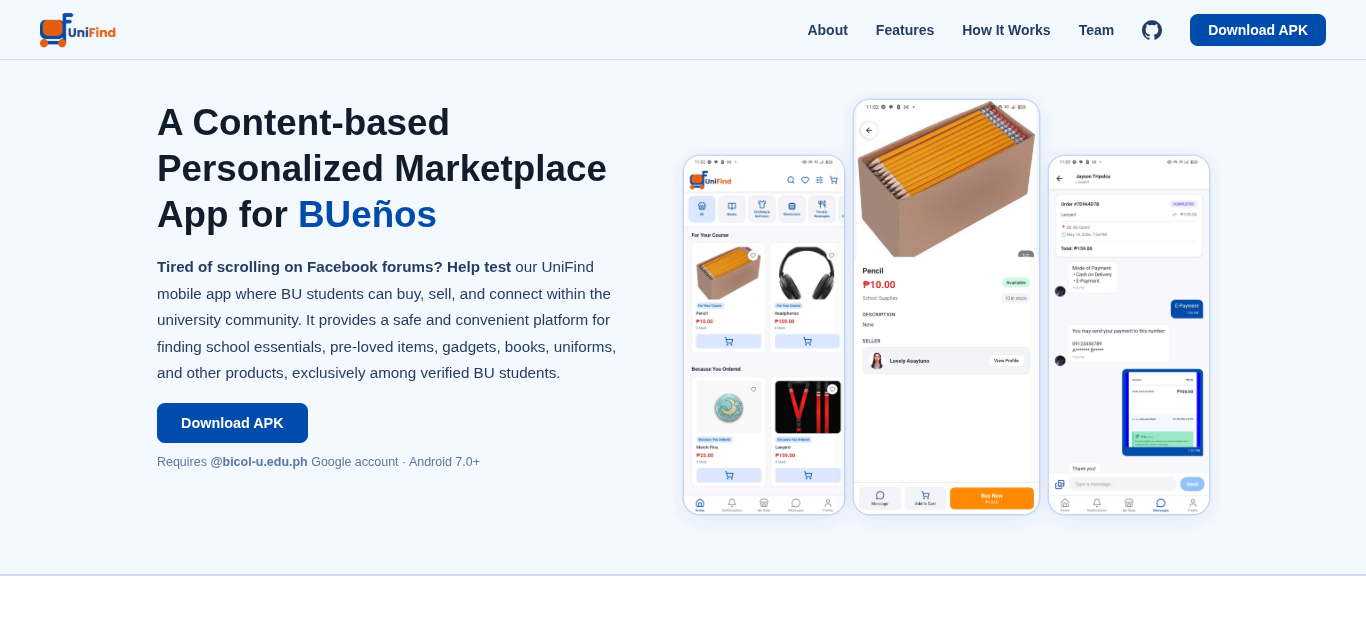Image resolution: width=1366 pixels, height=631 pixels.
Task: Click the wishlist heart icon in home-screen phone header
Action: click(805, 180)
